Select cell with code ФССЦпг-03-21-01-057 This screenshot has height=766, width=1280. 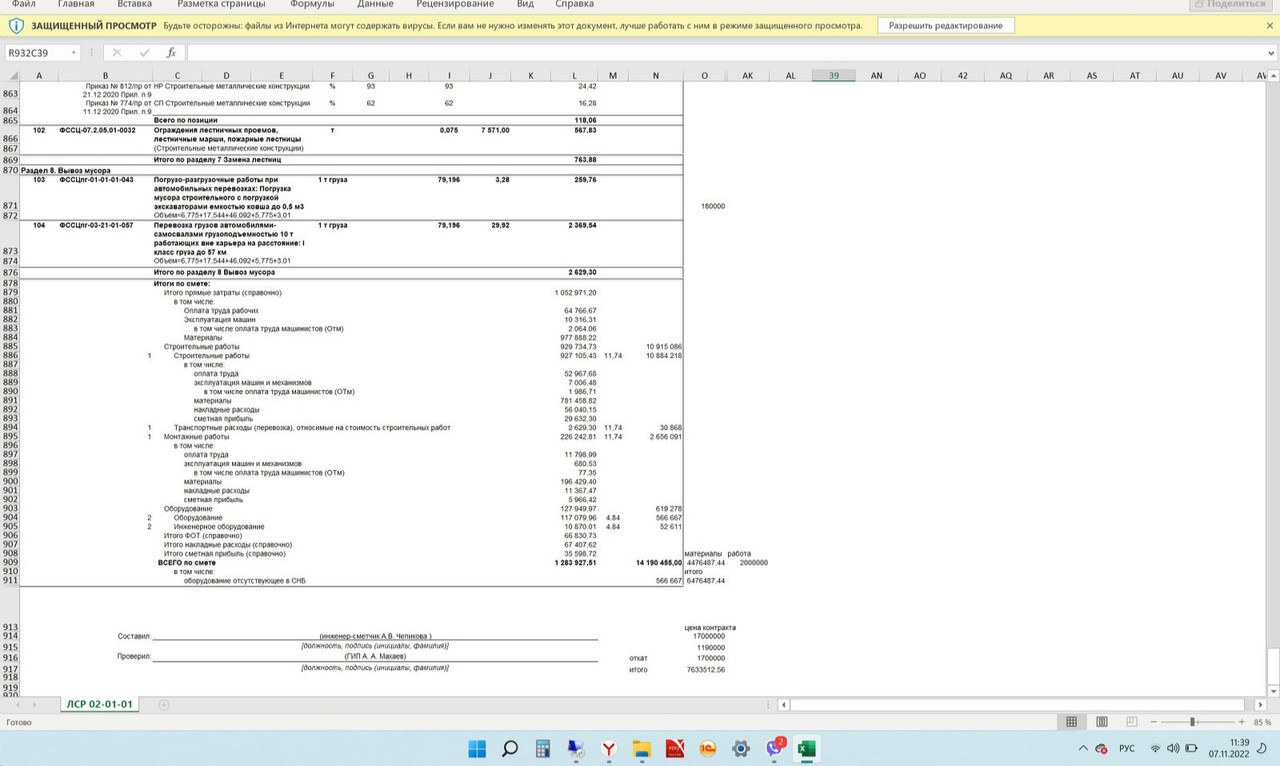tap(96, 226)
